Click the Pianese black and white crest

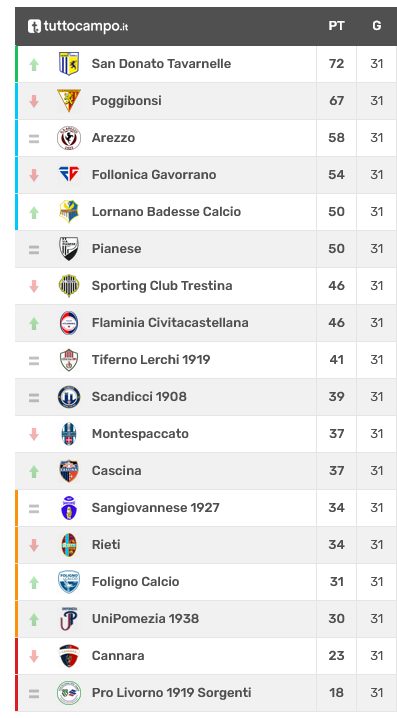click(69, 249)
